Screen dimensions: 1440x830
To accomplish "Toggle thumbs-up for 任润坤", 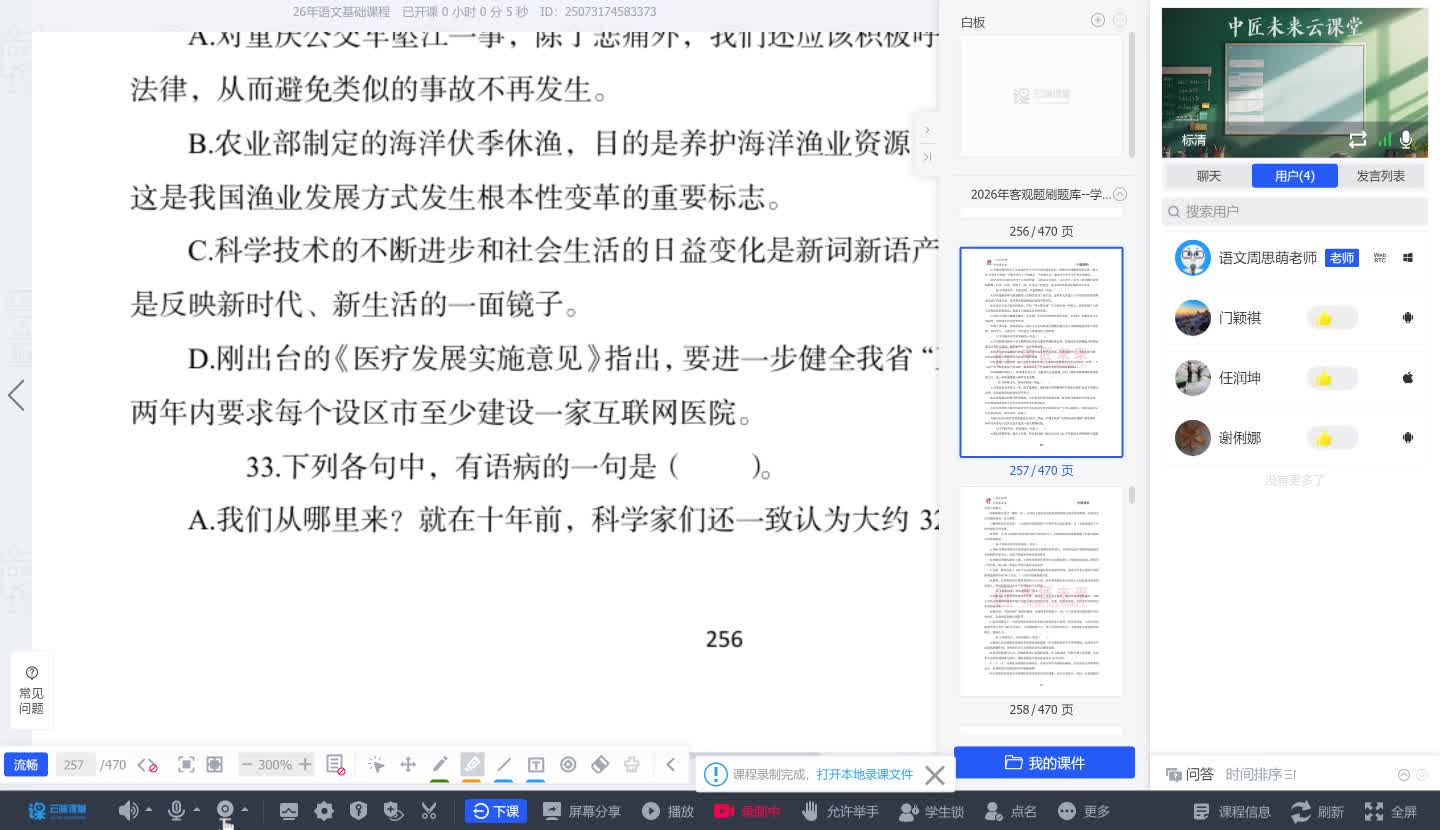I will (1331, 377).
